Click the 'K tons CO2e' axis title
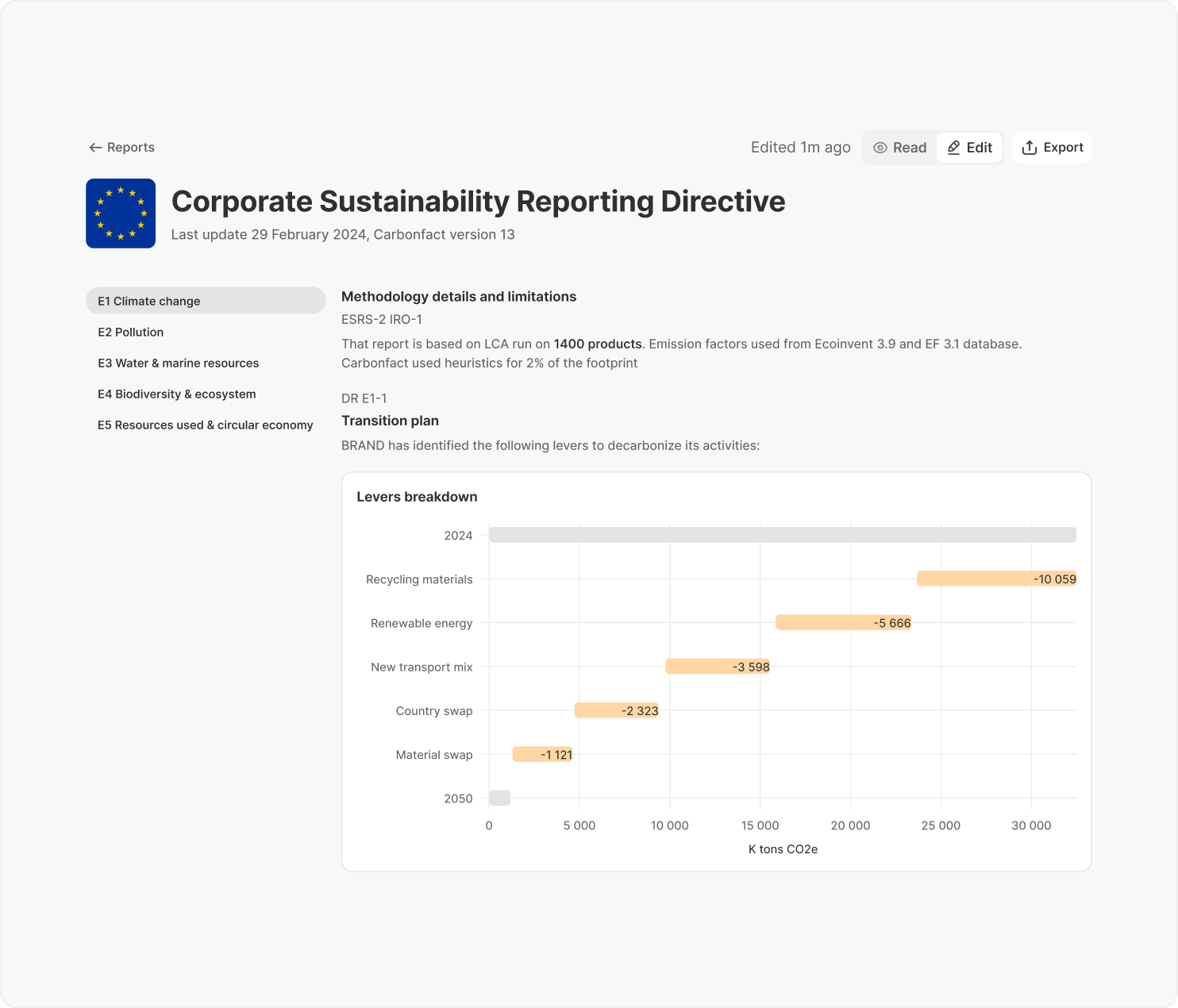Viewport: 1178px width, 1008px height. [783, 849]
